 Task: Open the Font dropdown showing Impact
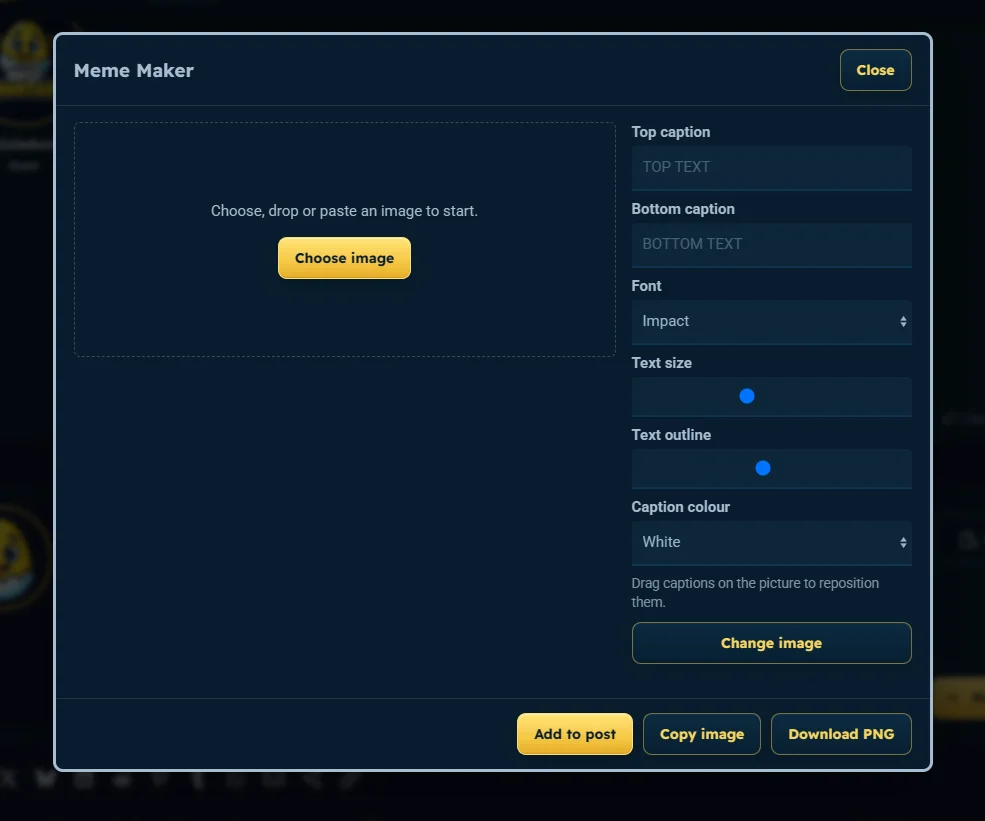coord(771,322)
